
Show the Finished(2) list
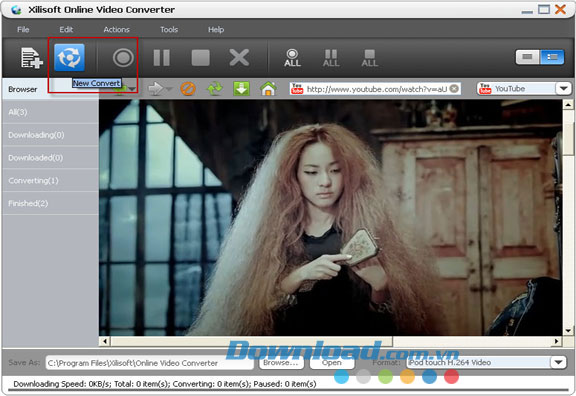point(50,203)
